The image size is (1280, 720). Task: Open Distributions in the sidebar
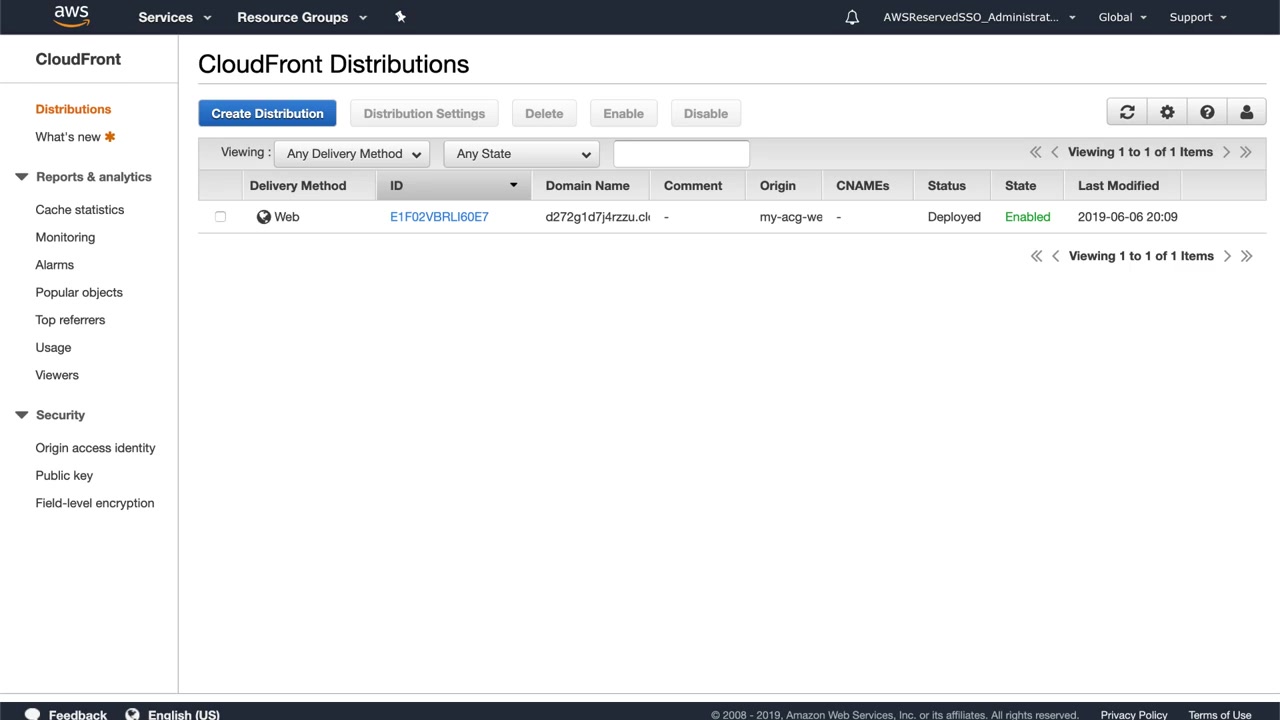(73, 109)
